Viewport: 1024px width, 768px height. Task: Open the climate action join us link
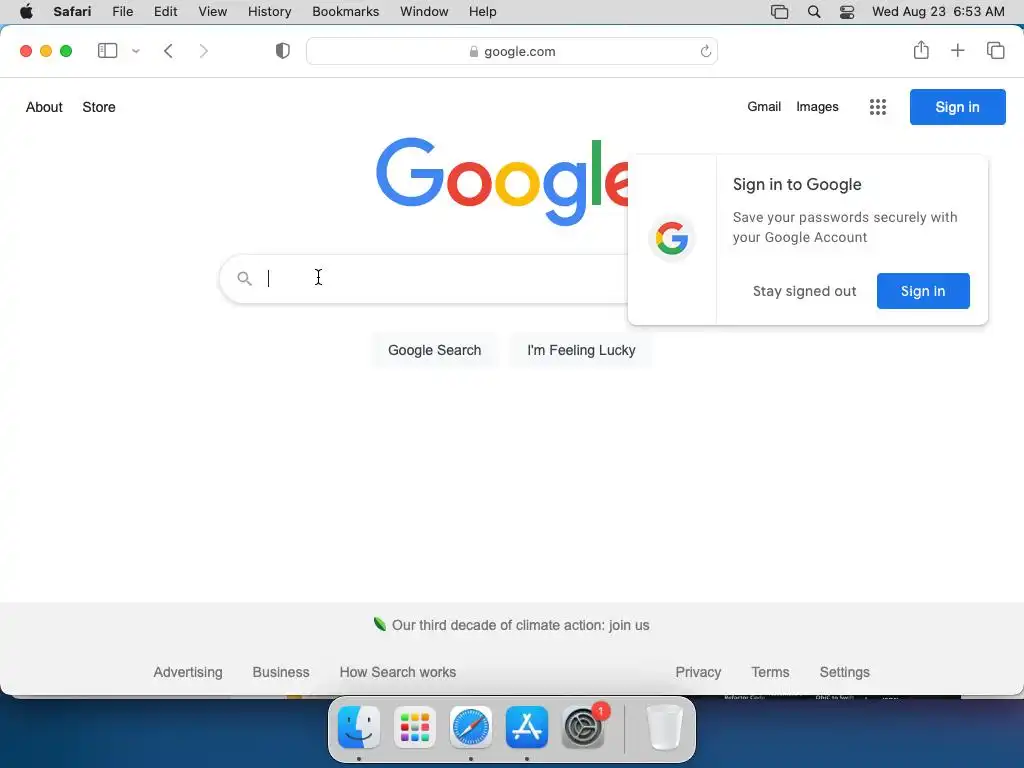(520, 625)
